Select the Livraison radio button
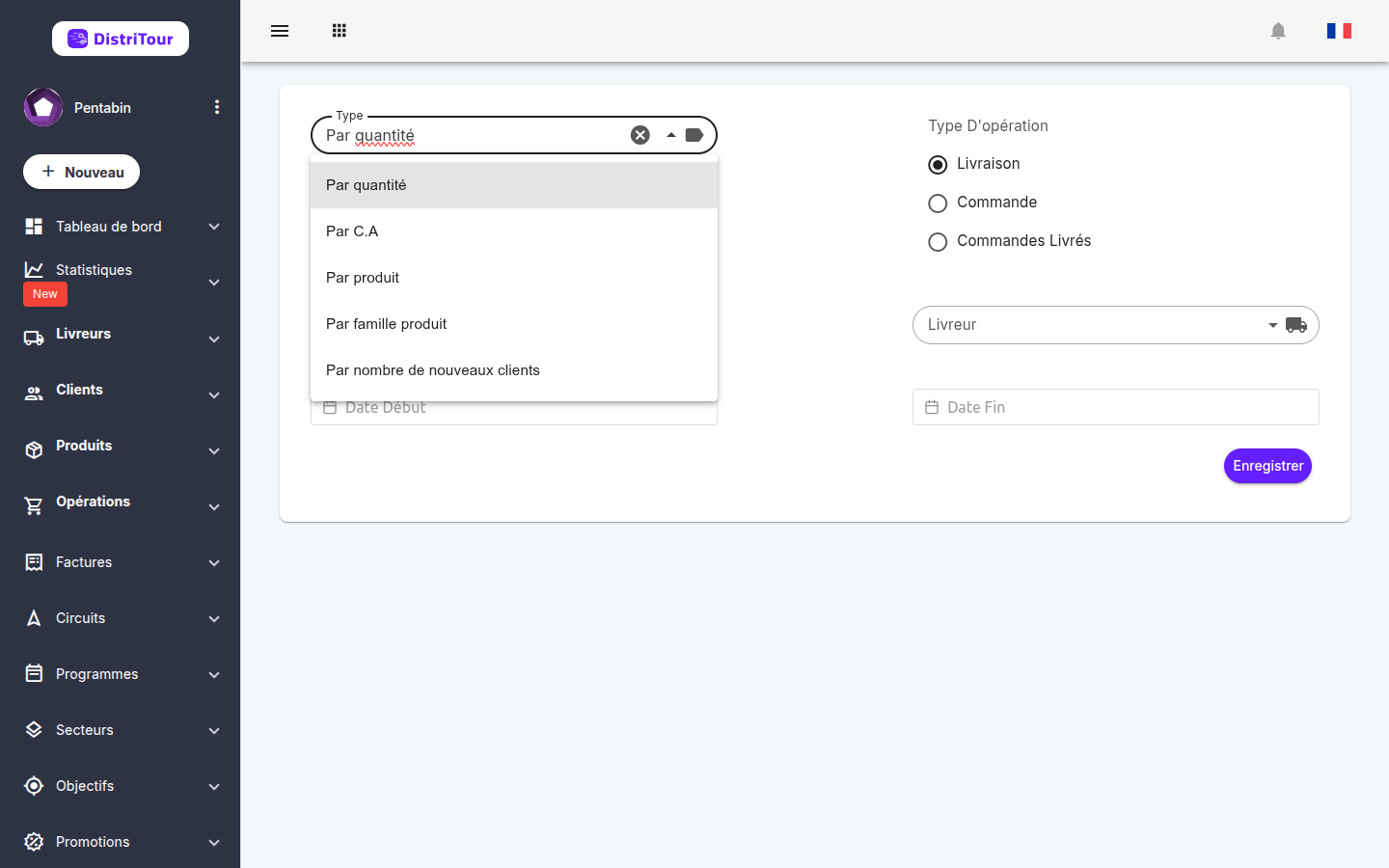This screenshot has height=868, width=1389. tap(938, 165)
